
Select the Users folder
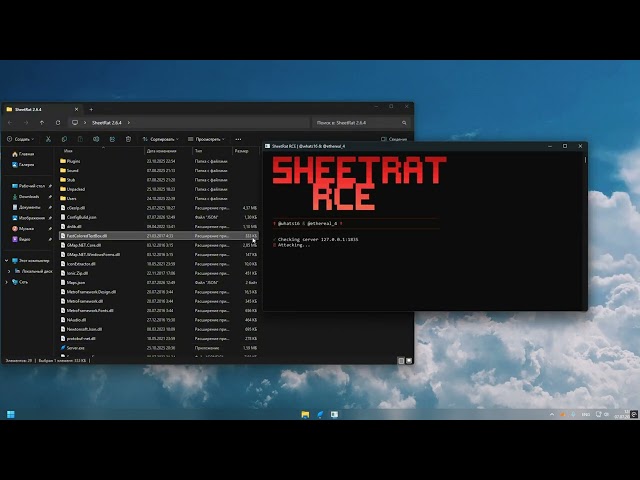[159, 199]
